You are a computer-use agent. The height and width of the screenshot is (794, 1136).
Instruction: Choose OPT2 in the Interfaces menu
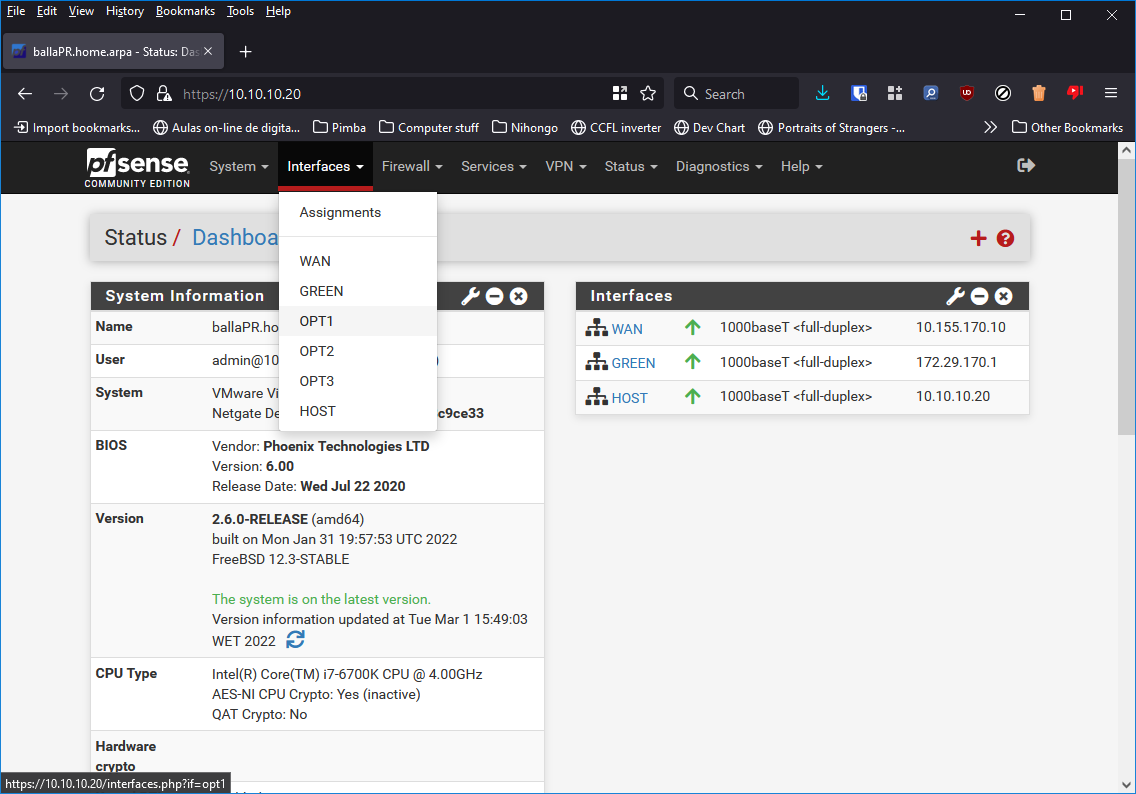pyautogui.click(x=317, y=351)
